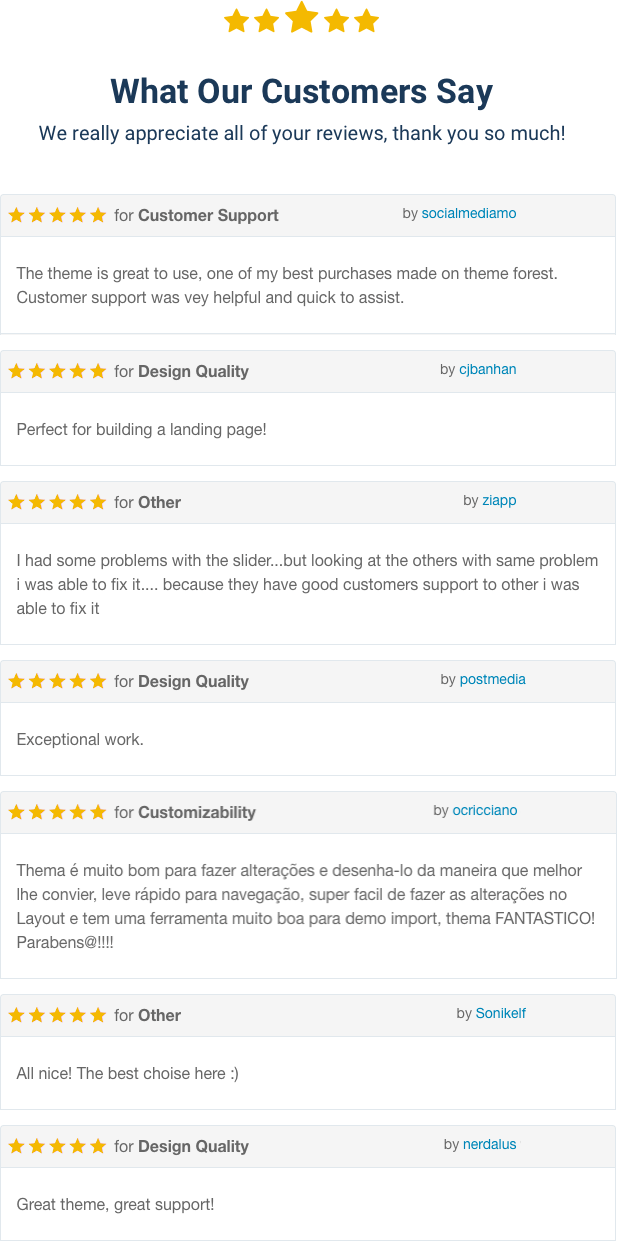Viewport: 617px width, 1241px height.
Task: Click the large center star in header
Action: tap(301, 18)
